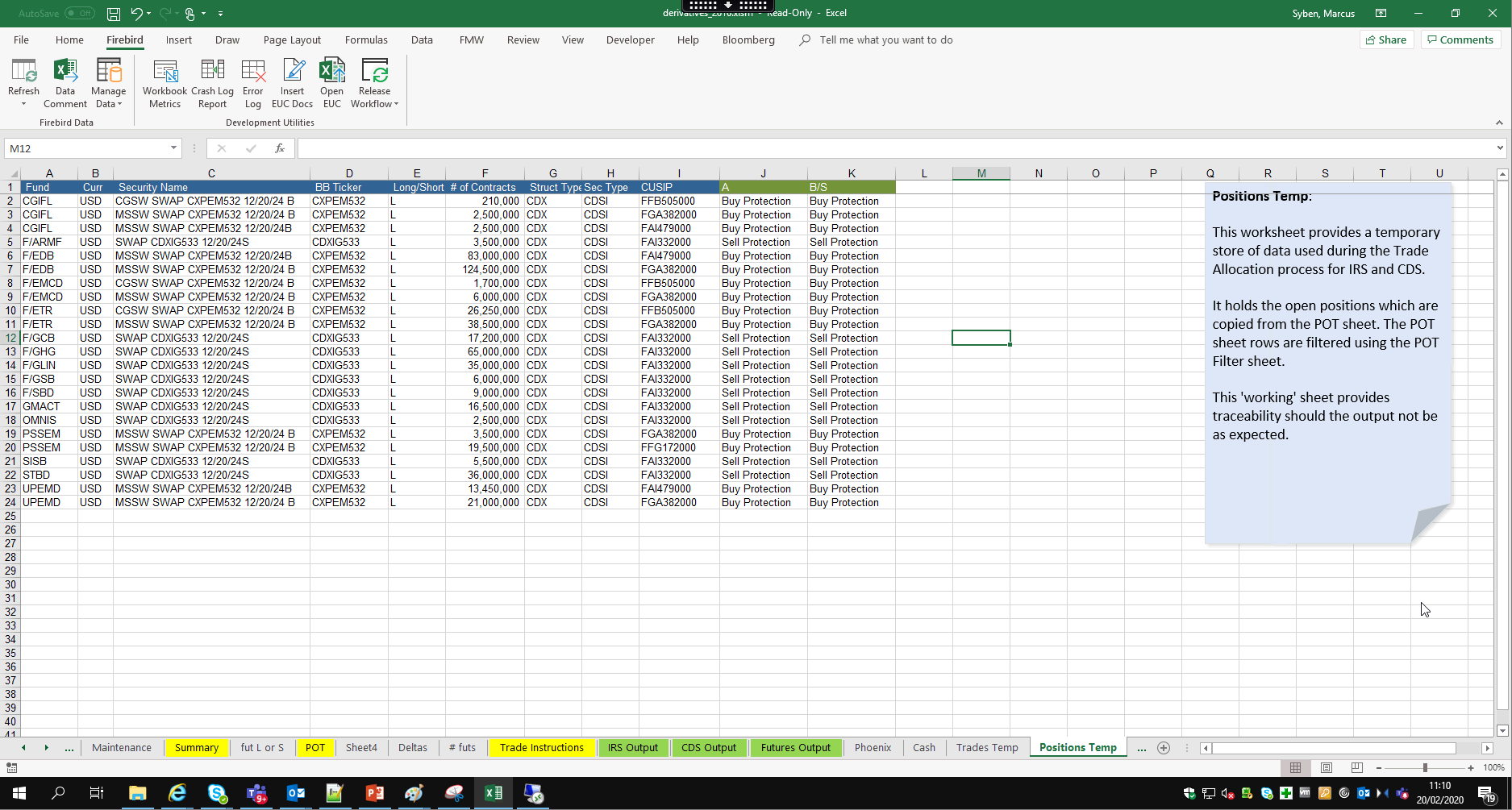Screen dimensions: 1512x810
Task: Save the workbook using the save icon
Action: [114, 14]
